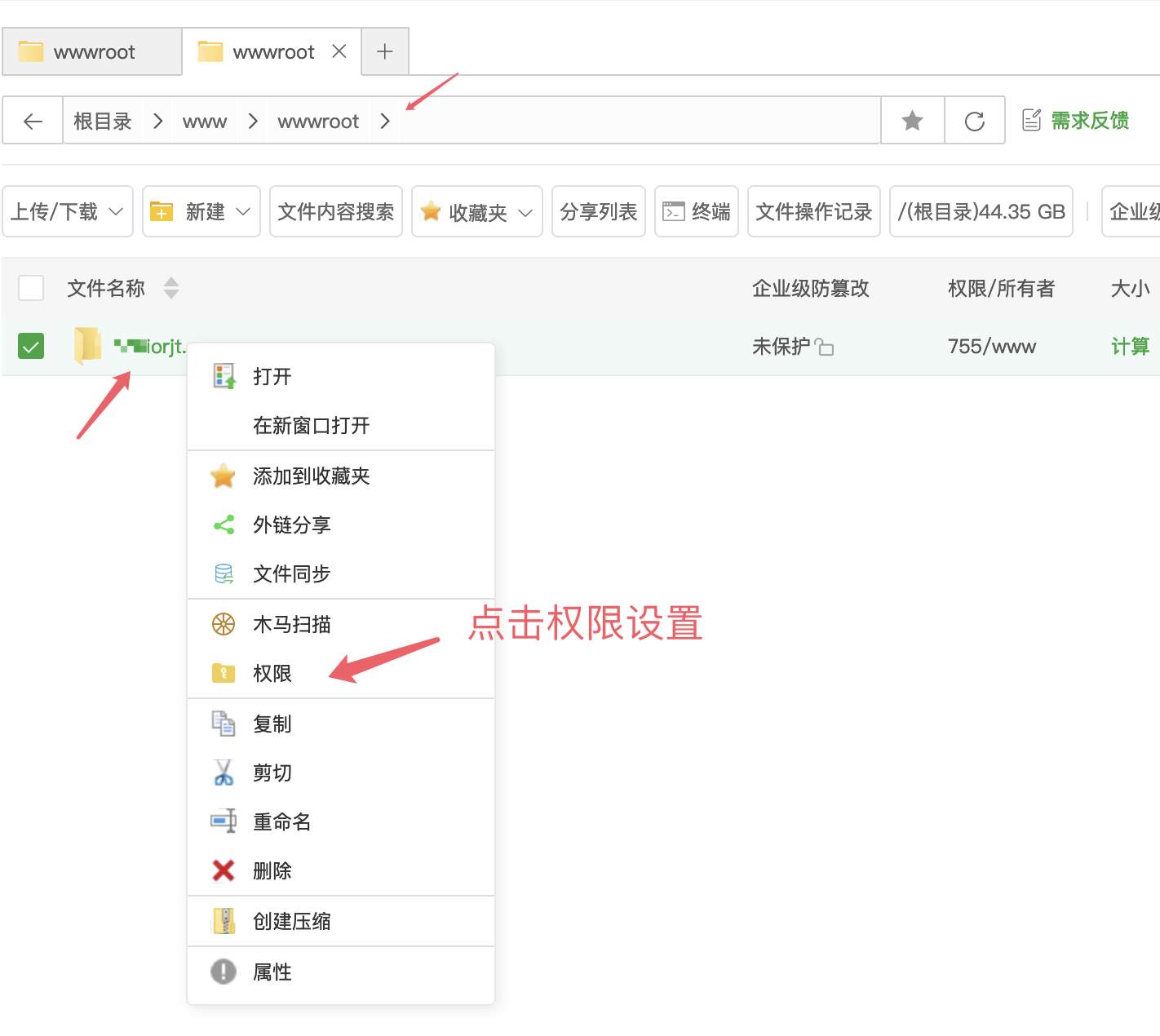Click the key folder icon for 权限

pyautogui.click(x=224, y=673)
